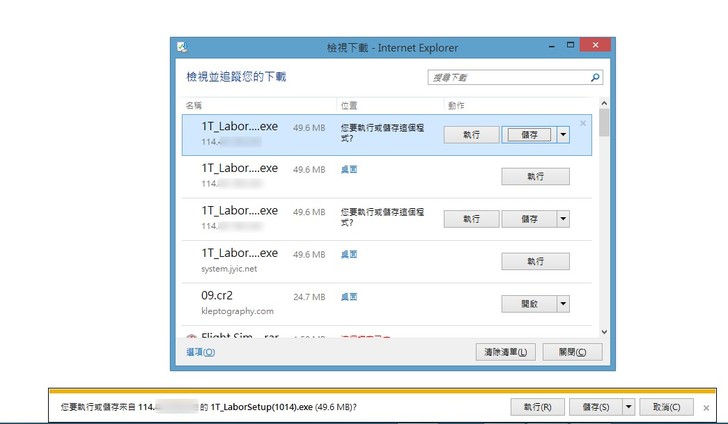Dismiss the download notification bar with X
This screenshot has width=728, height=424.
pos(706,408)
